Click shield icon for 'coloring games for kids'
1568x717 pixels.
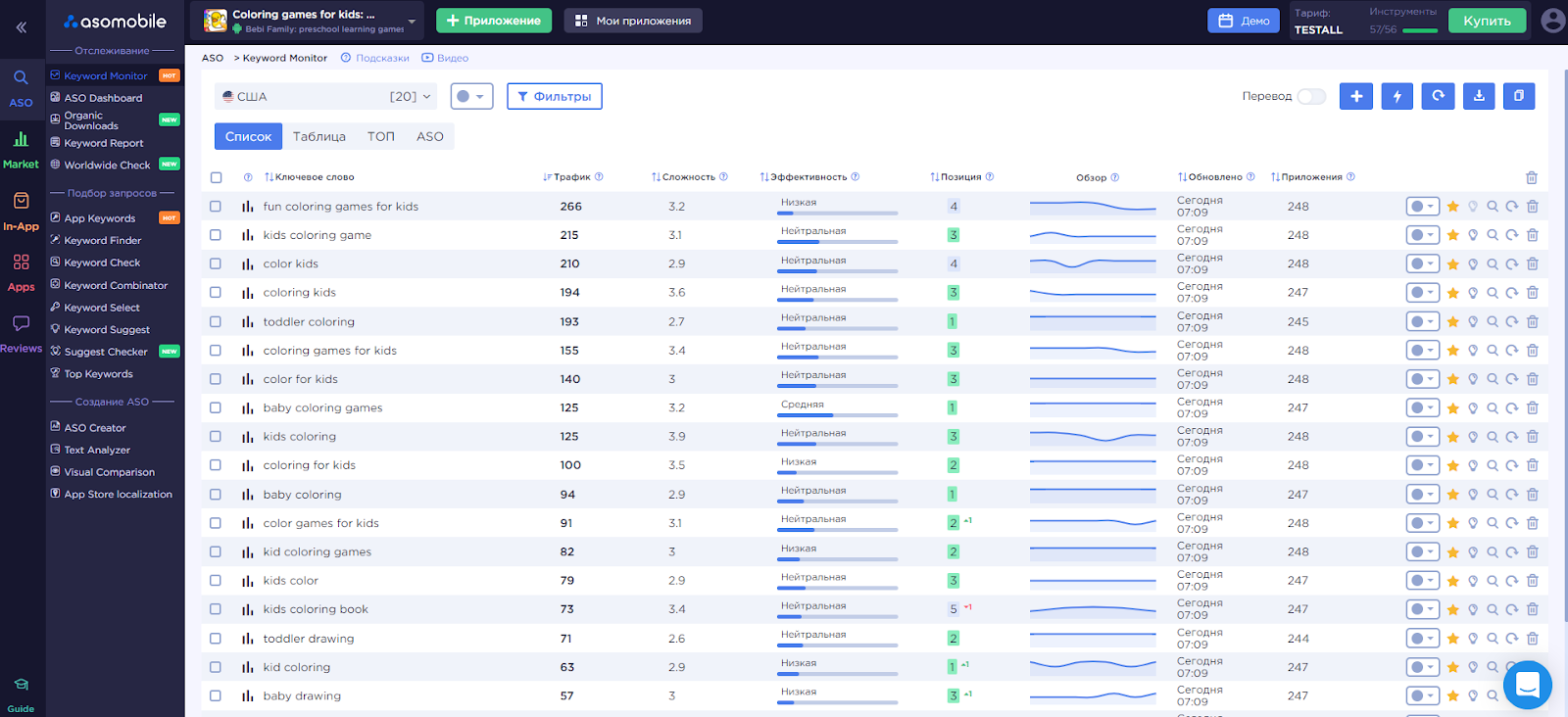coord(1472,351)
